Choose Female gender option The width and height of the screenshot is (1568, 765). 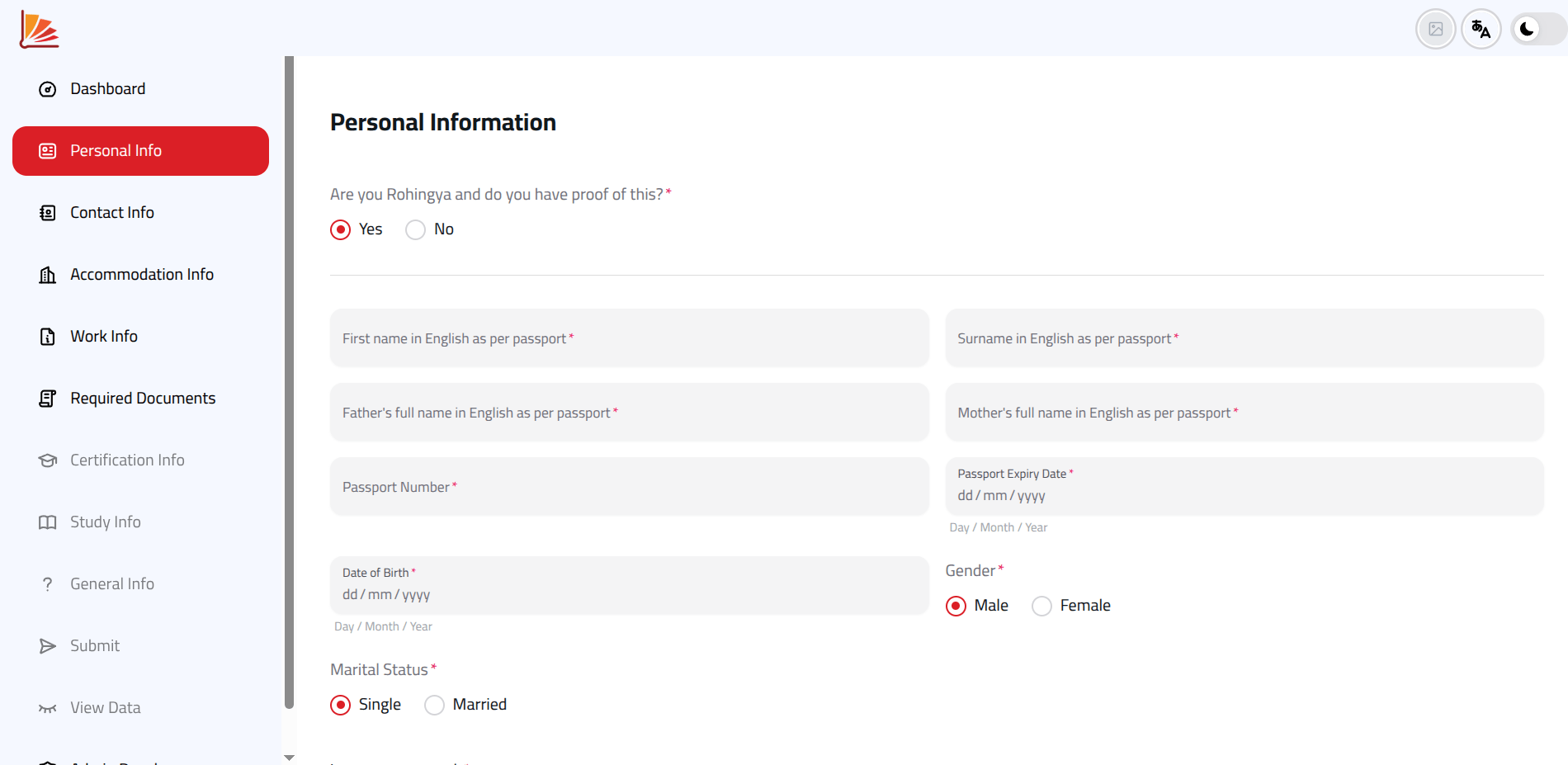click(x=1042, y=606)
